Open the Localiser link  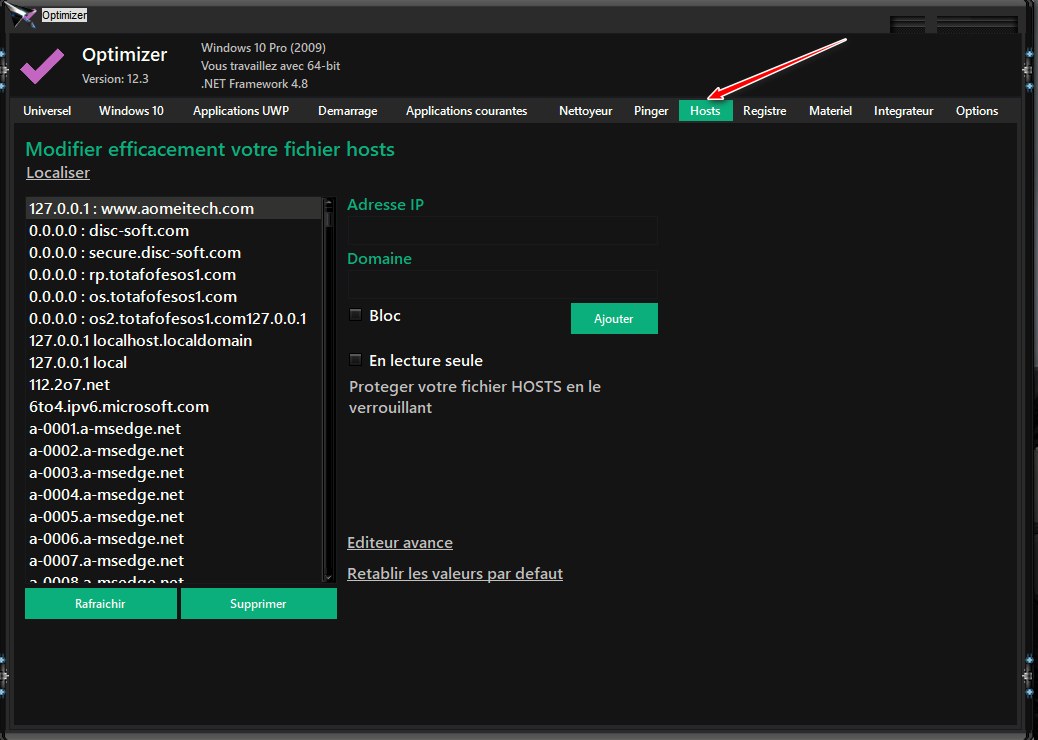tap(58, 173)
